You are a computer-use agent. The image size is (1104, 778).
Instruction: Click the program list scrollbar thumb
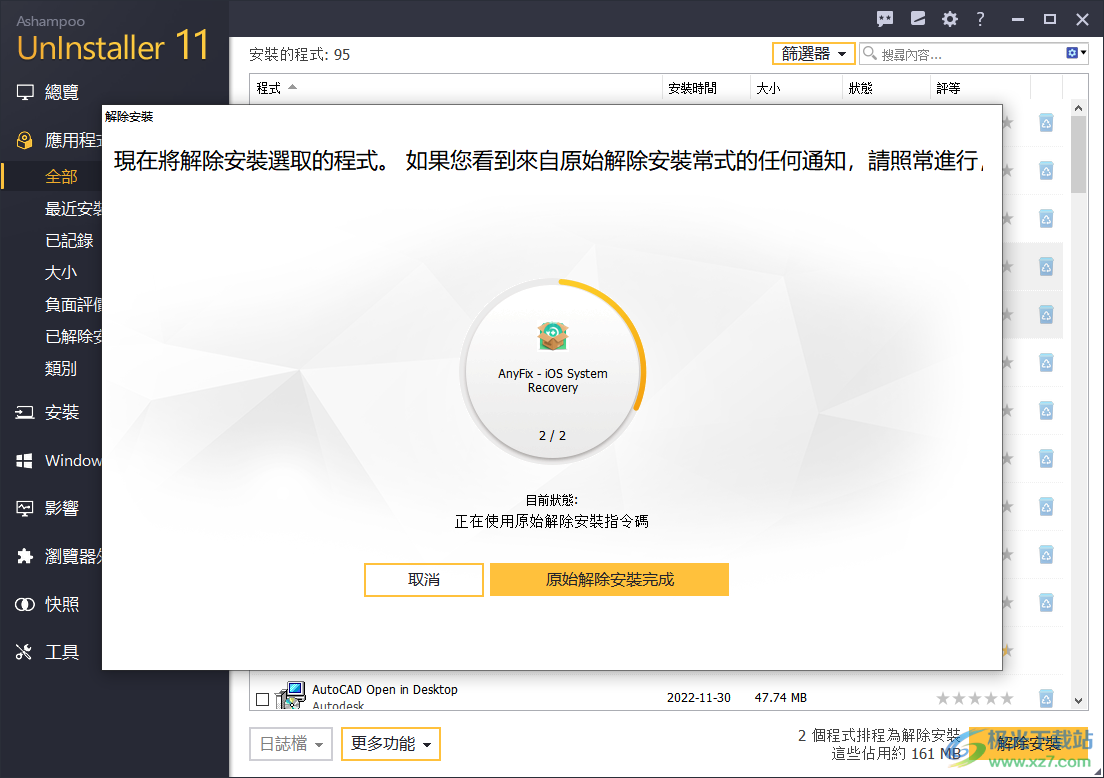1078,154
